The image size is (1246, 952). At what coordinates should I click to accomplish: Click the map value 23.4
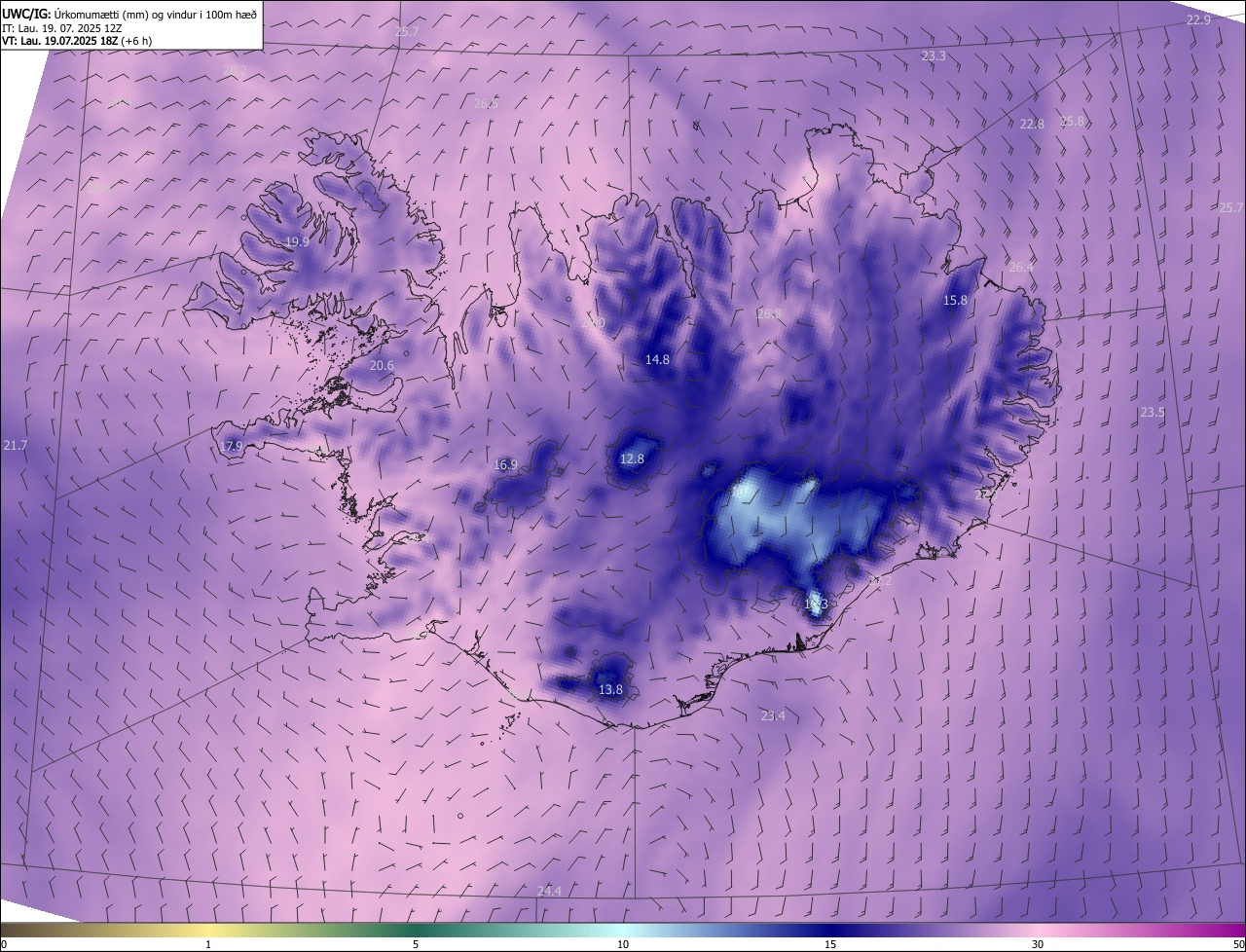772,716
